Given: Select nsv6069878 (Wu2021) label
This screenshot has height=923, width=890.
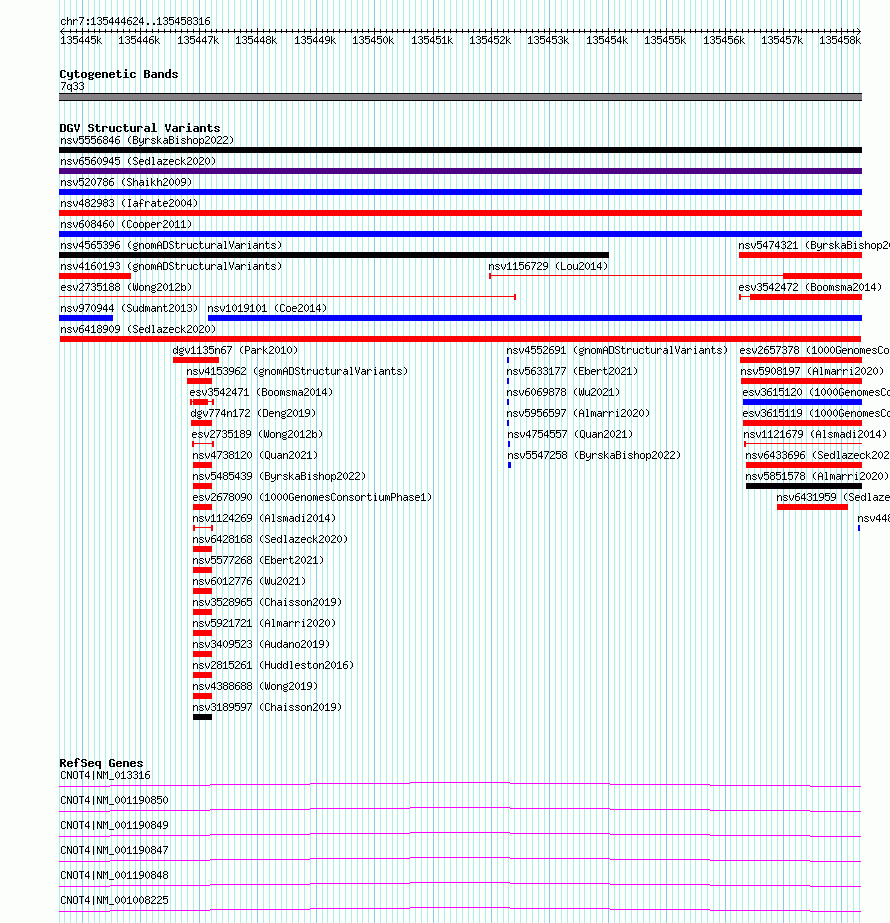Looking at the screenshot, I should pos(563,392).
